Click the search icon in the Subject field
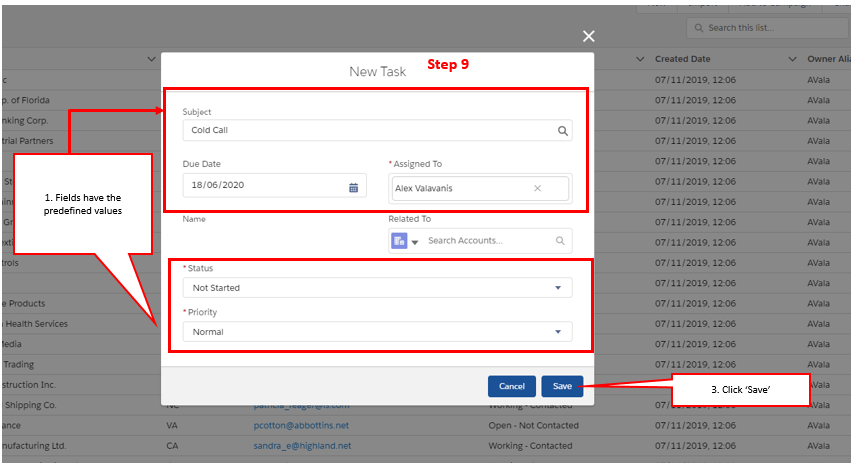 pos(563,130)
